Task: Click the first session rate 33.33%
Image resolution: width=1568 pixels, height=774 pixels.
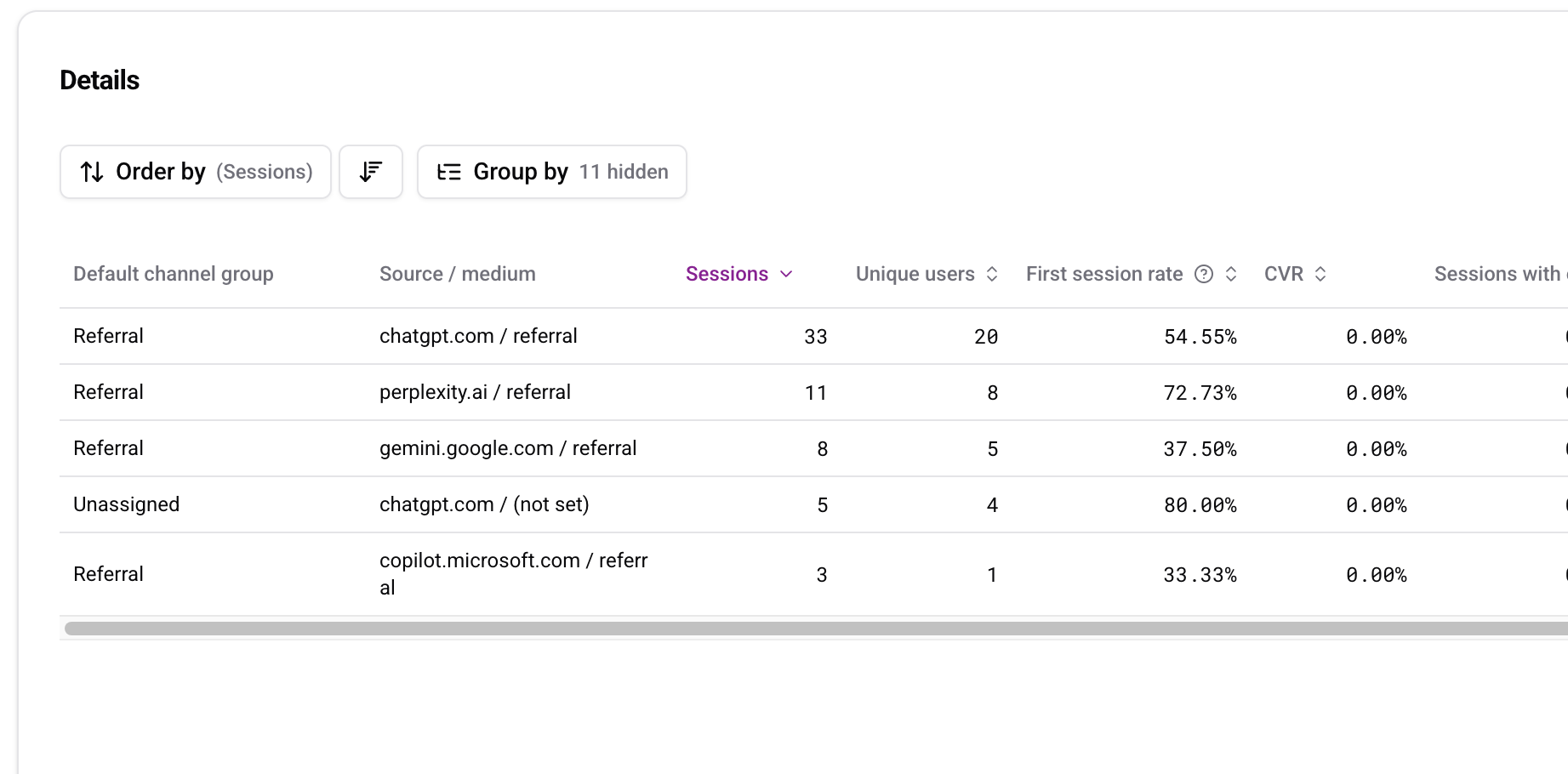Action: tap(1200, 575)
